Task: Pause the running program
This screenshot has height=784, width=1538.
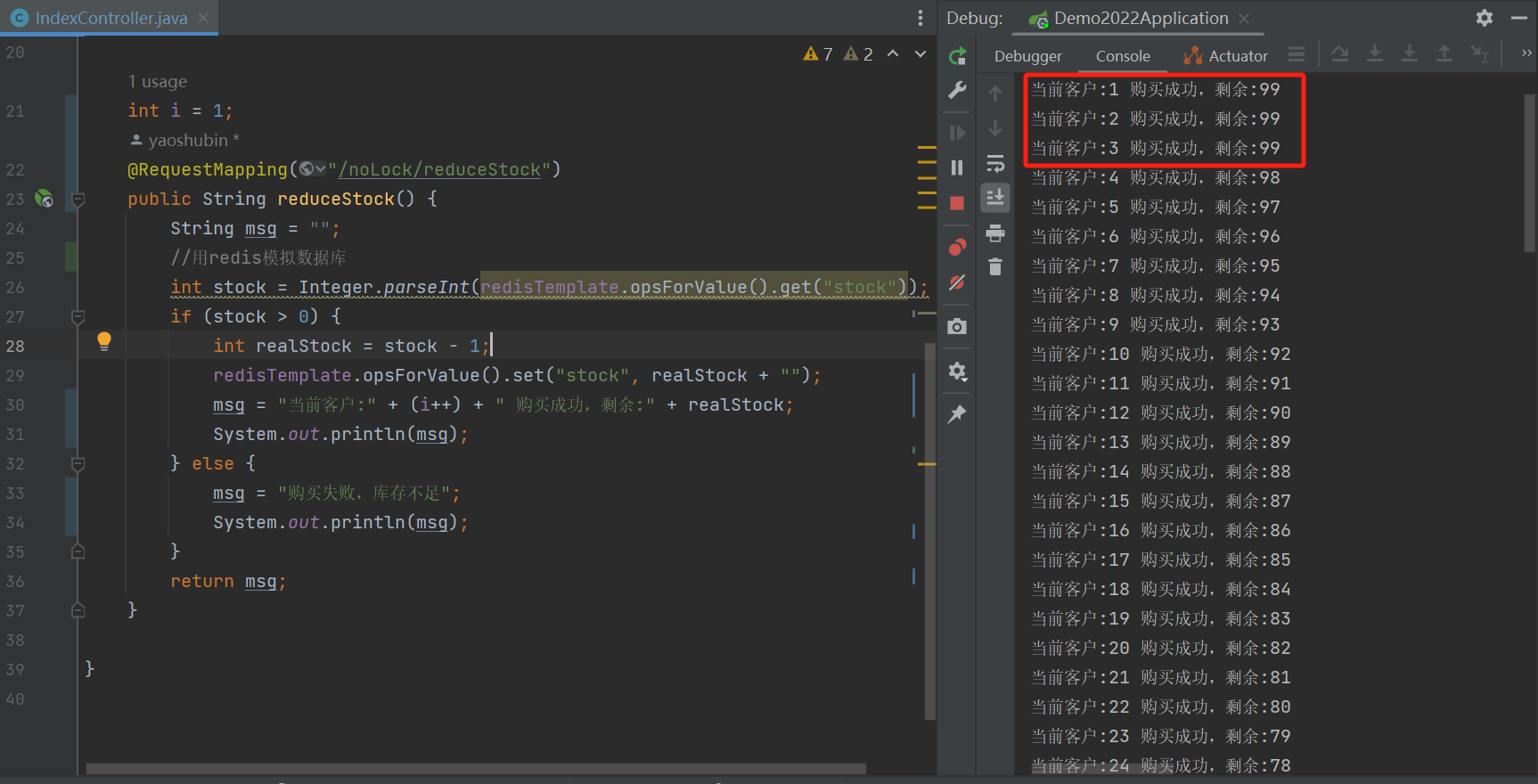Action: [958, 167]
